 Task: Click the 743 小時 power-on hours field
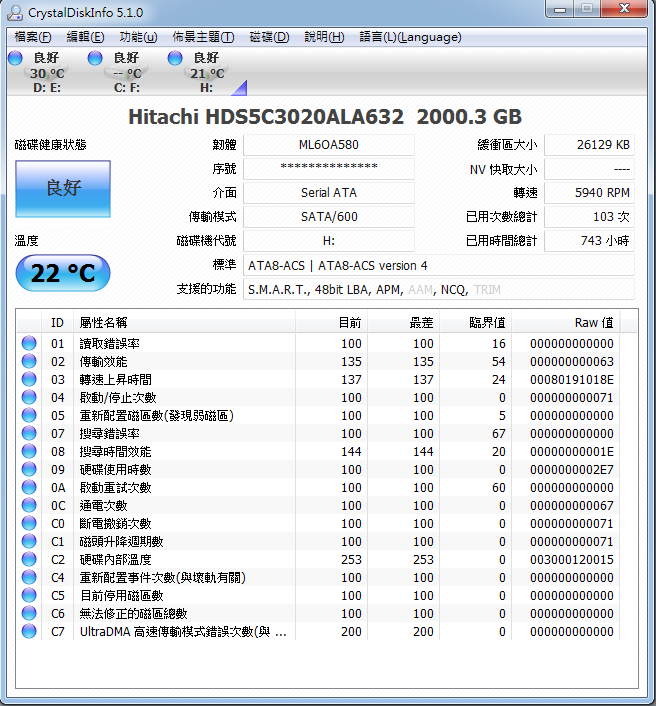pos(589,240)
